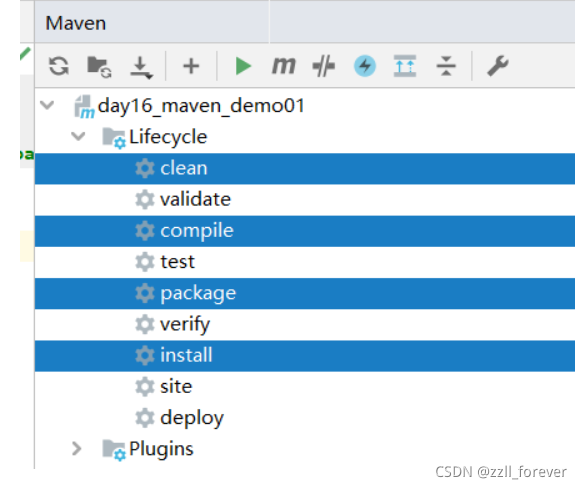Image resolution: width=582 pixels, height=489 pixels.
Task: Click gear icon beside validate
Action: pos(145,199)
